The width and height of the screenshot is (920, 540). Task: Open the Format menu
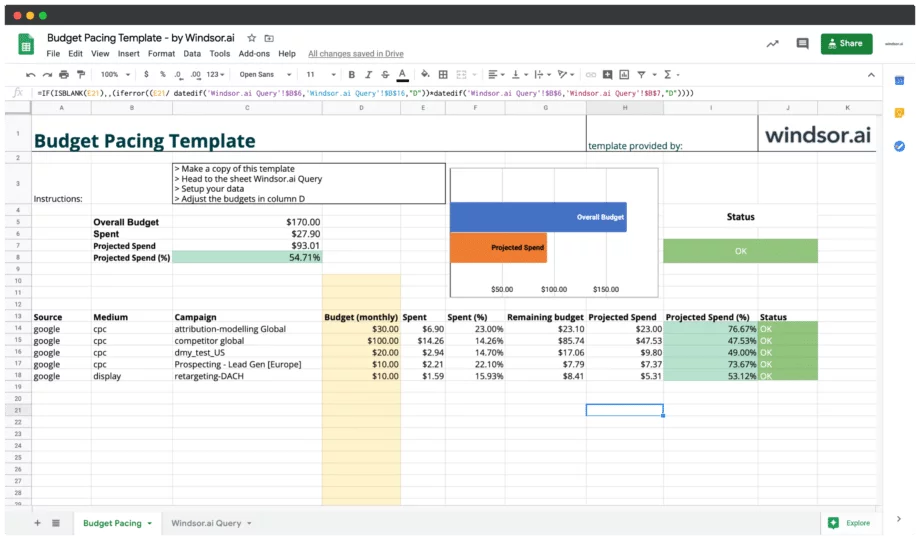click(x=161, y=53)
